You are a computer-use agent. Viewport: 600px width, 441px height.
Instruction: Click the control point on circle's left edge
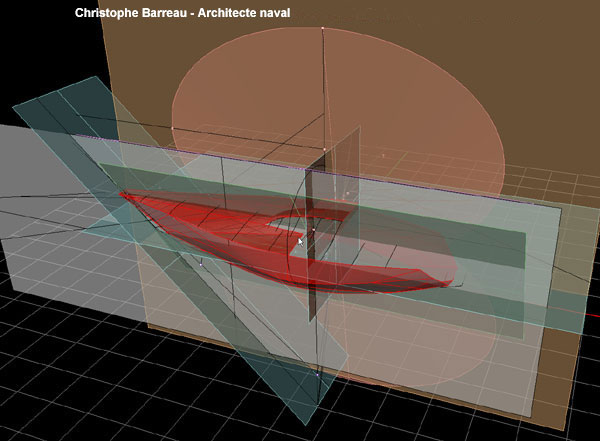173,128
